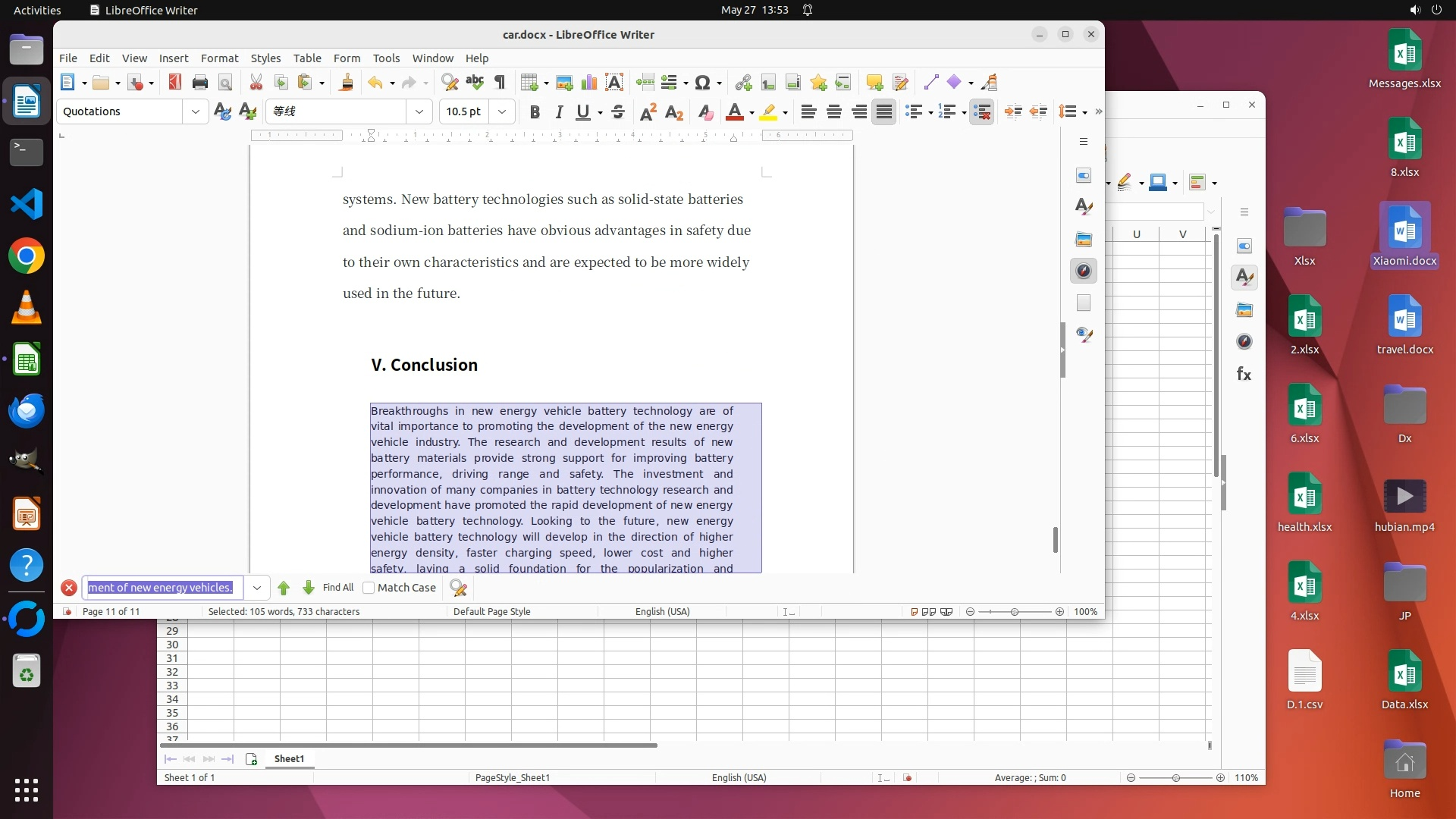The height and width of the screenshot is (819, 1456).
Task: Click the Print toolbar icon
Action: (200, 83)
